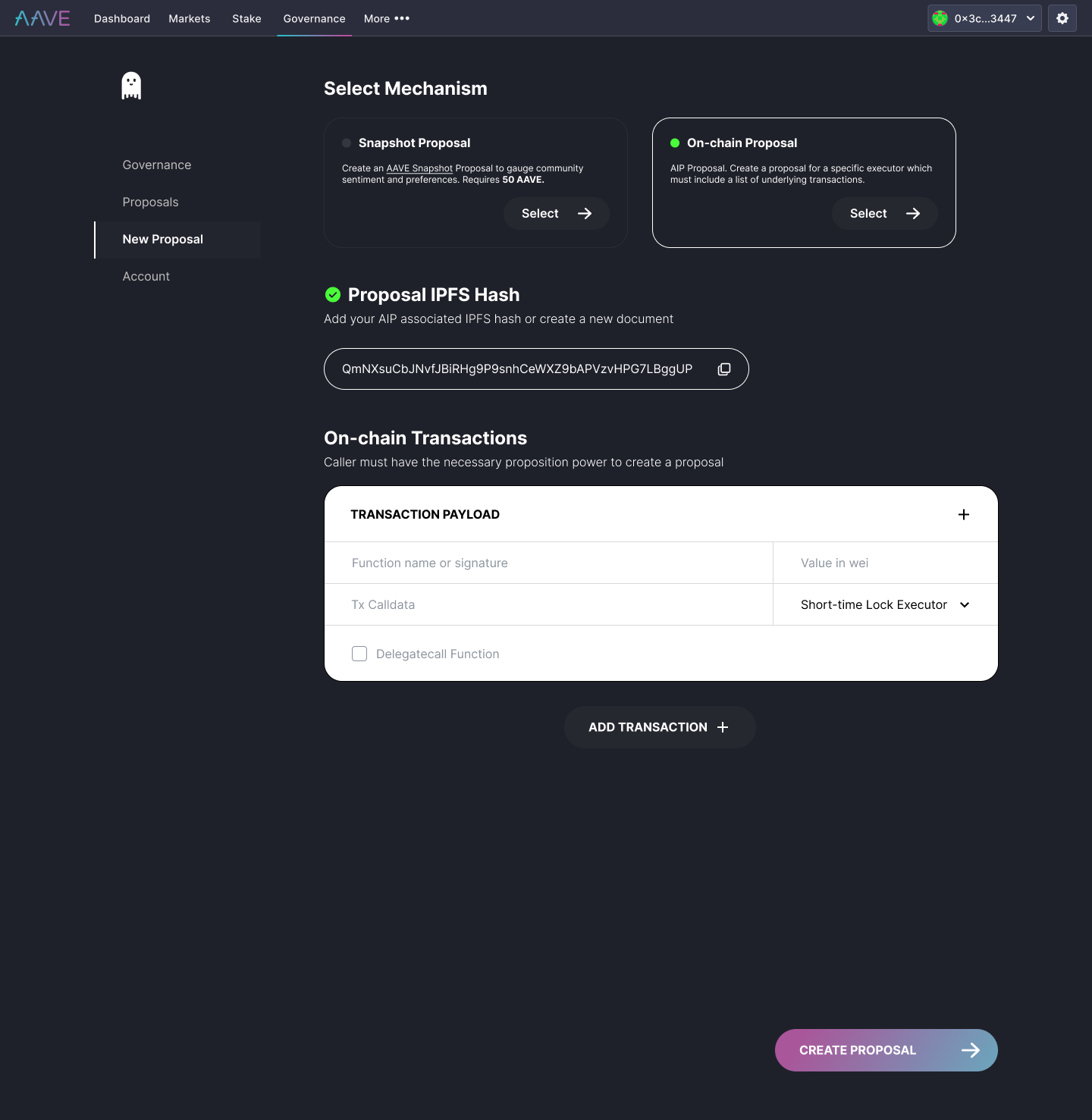This screenshot has width=1092, height=1120.
Task: Click Select on Snapshot Proposal card
Action: (x=557, y=213)
